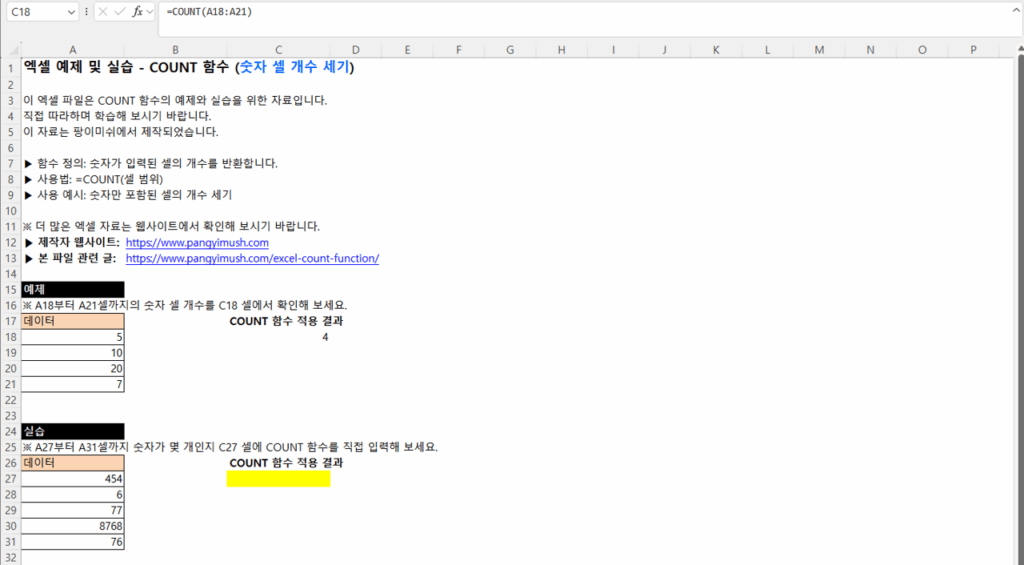Click the formula bar with =COUNT(A18:A21)
The height and width of the screenshot is (565, 1024).
click(x=588, y=19)
